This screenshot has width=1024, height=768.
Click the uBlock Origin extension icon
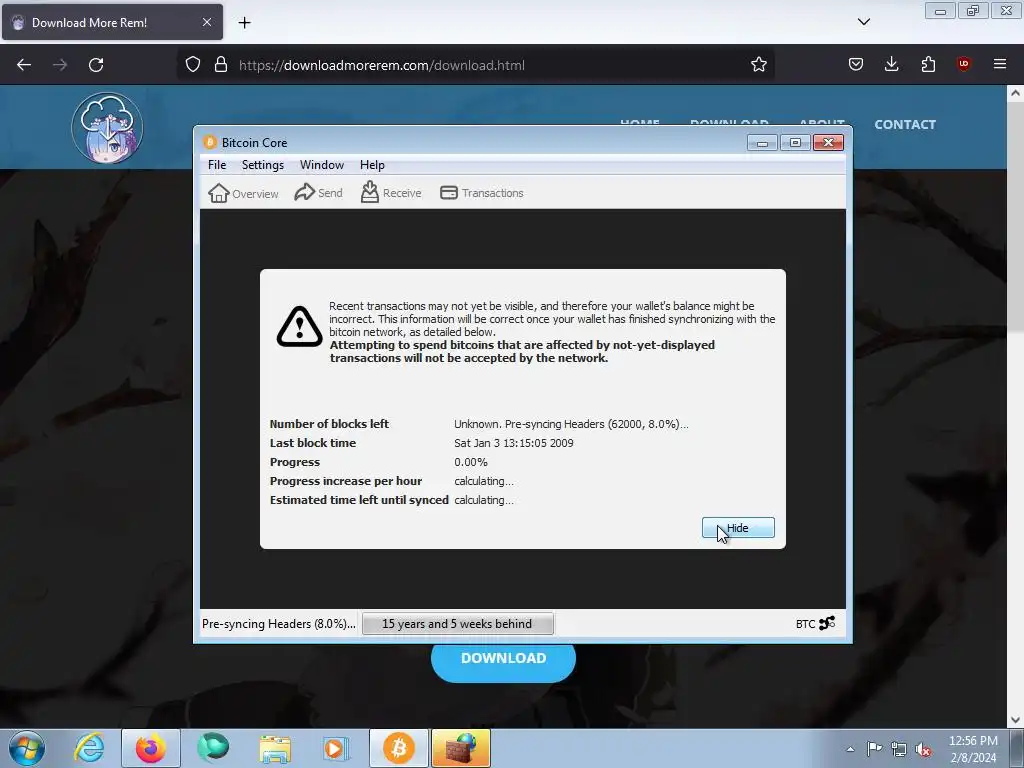(963, 64)
